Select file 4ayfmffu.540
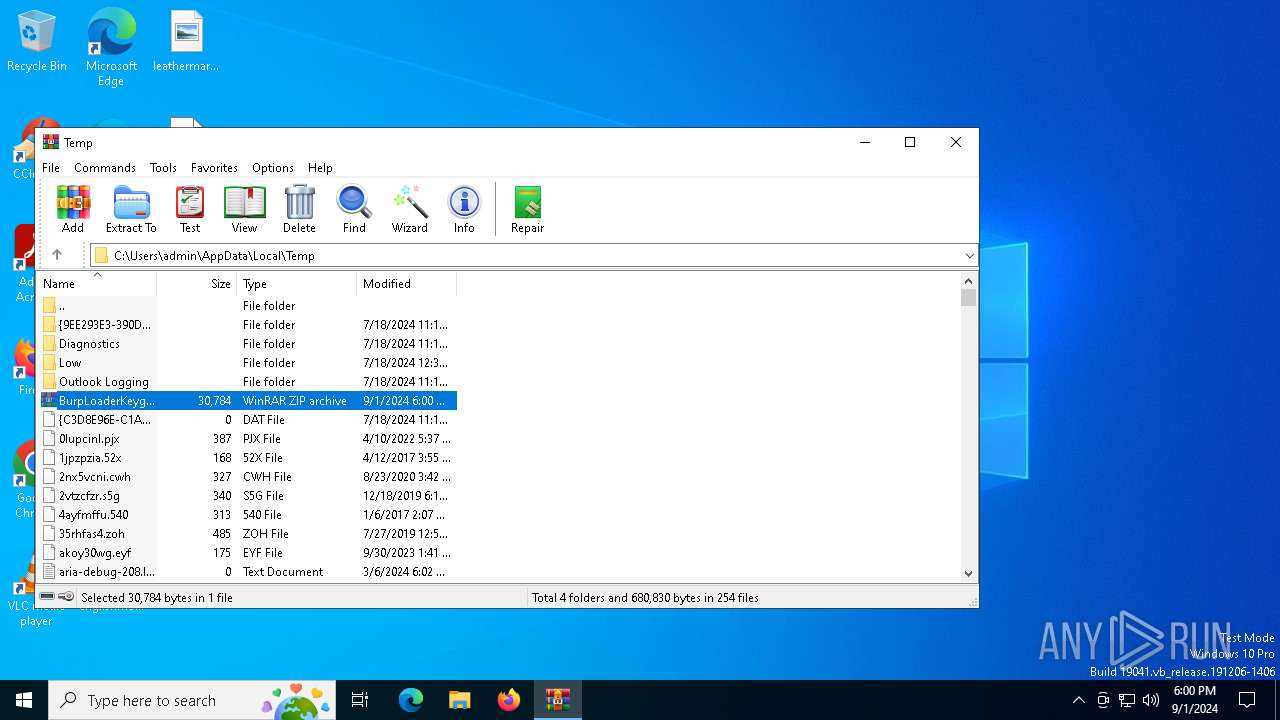This screenshot has width=1280, height=720. [248, 515]
